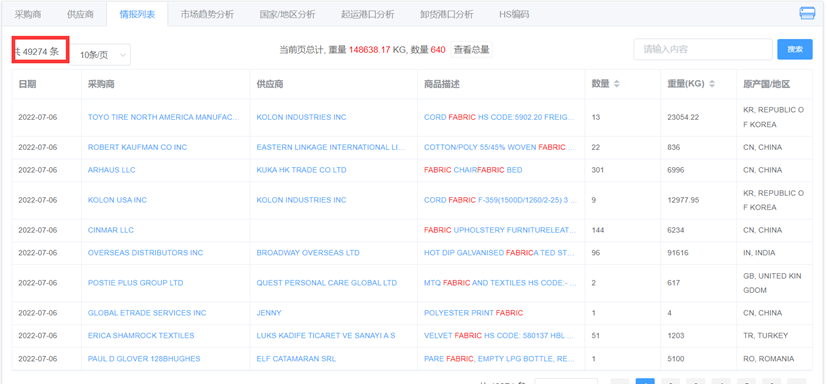Switch to the 供应商 tab
This screenshot has height=384, width=829.
[x=80, y=14]
